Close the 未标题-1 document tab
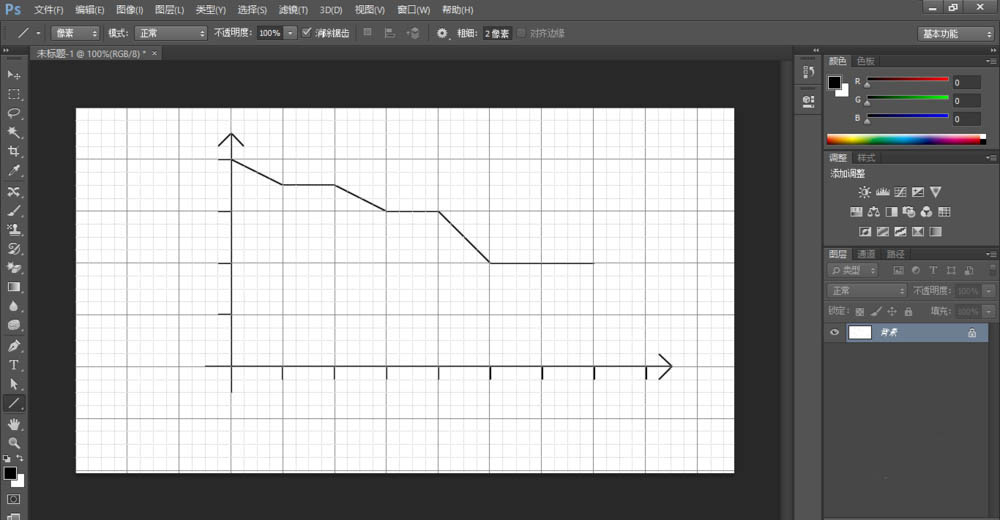 154,54
